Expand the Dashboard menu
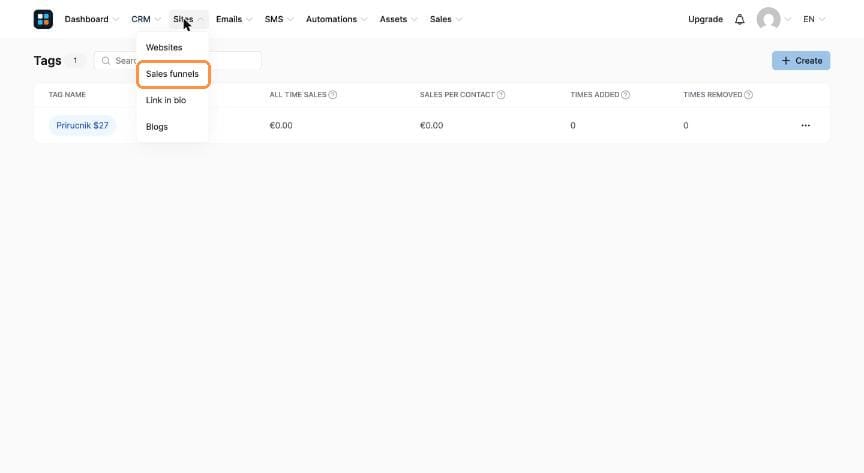The height and width of the screenshot is (473, 864). tap(91, 19)
